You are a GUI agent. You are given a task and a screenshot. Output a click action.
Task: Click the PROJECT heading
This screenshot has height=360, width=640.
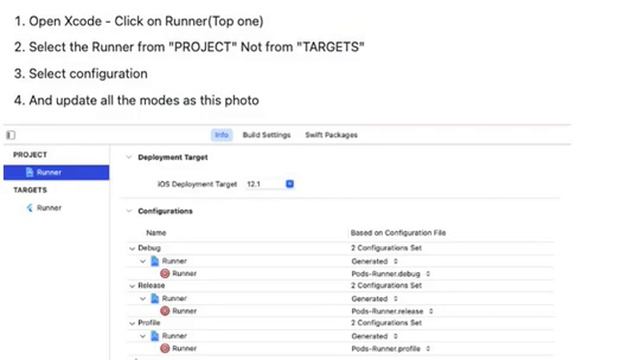click(x=30, y=155)
